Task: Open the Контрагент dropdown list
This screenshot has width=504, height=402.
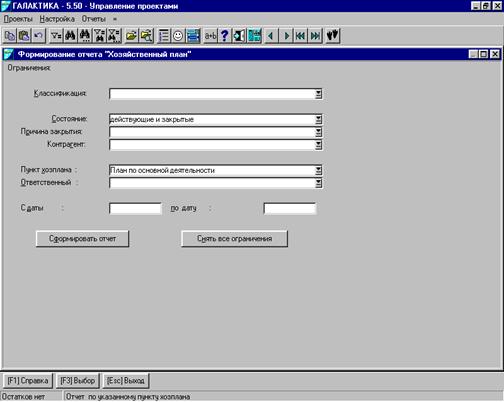Action: pos(318,145)
